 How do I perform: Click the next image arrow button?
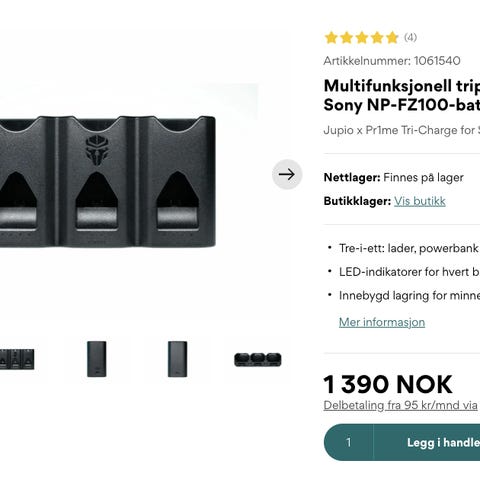click(287, 174)
